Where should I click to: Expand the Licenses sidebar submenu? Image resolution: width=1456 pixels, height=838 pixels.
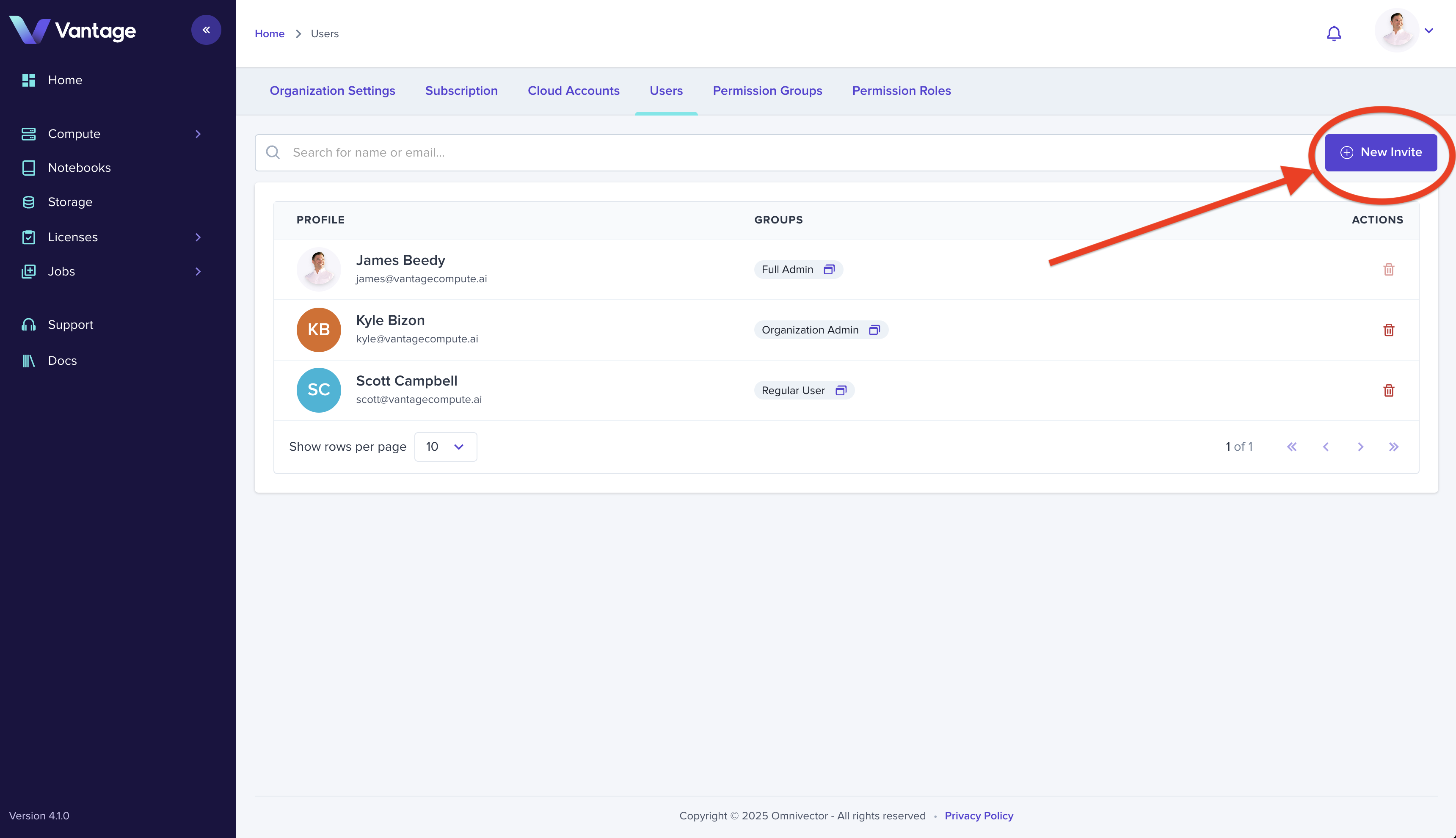198,237
